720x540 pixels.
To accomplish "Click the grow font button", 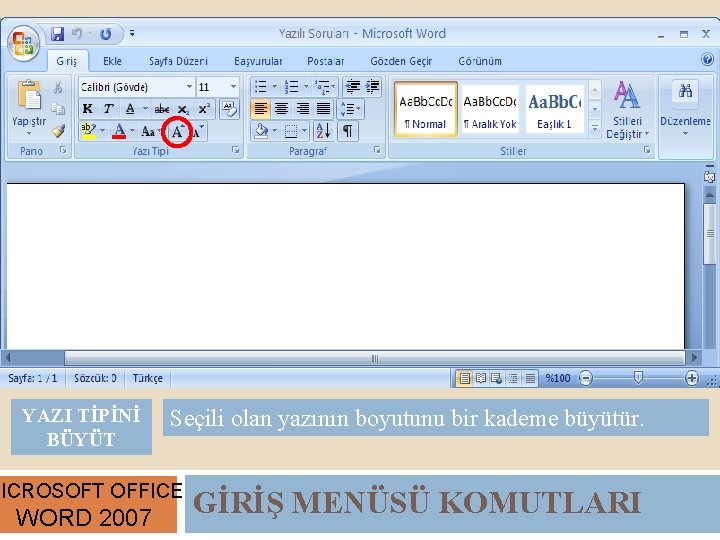I will (177, 132).
